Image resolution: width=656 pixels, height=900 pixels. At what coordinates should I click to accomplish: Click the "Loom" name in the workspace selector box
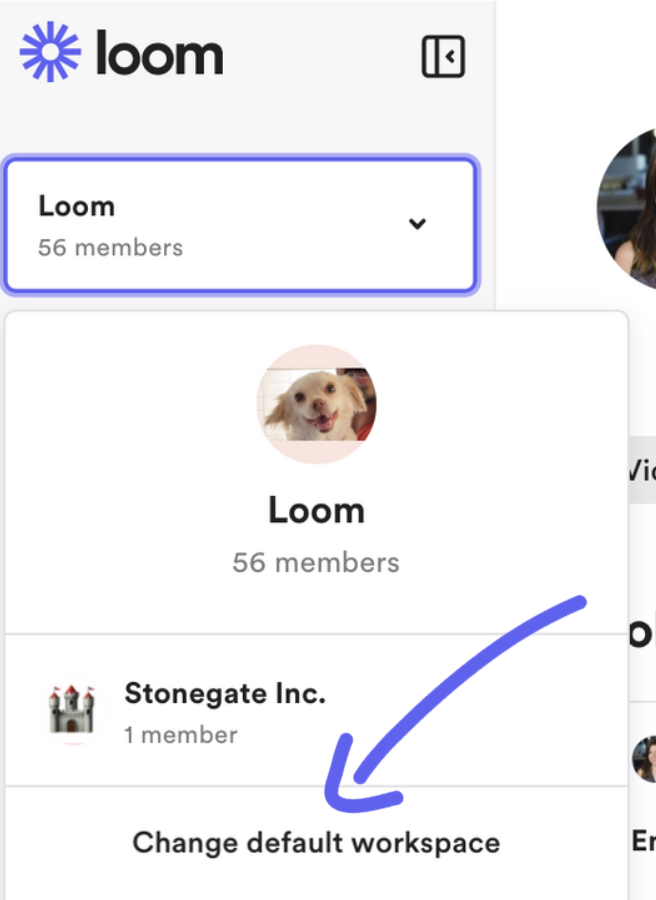(x=77, y=206)
